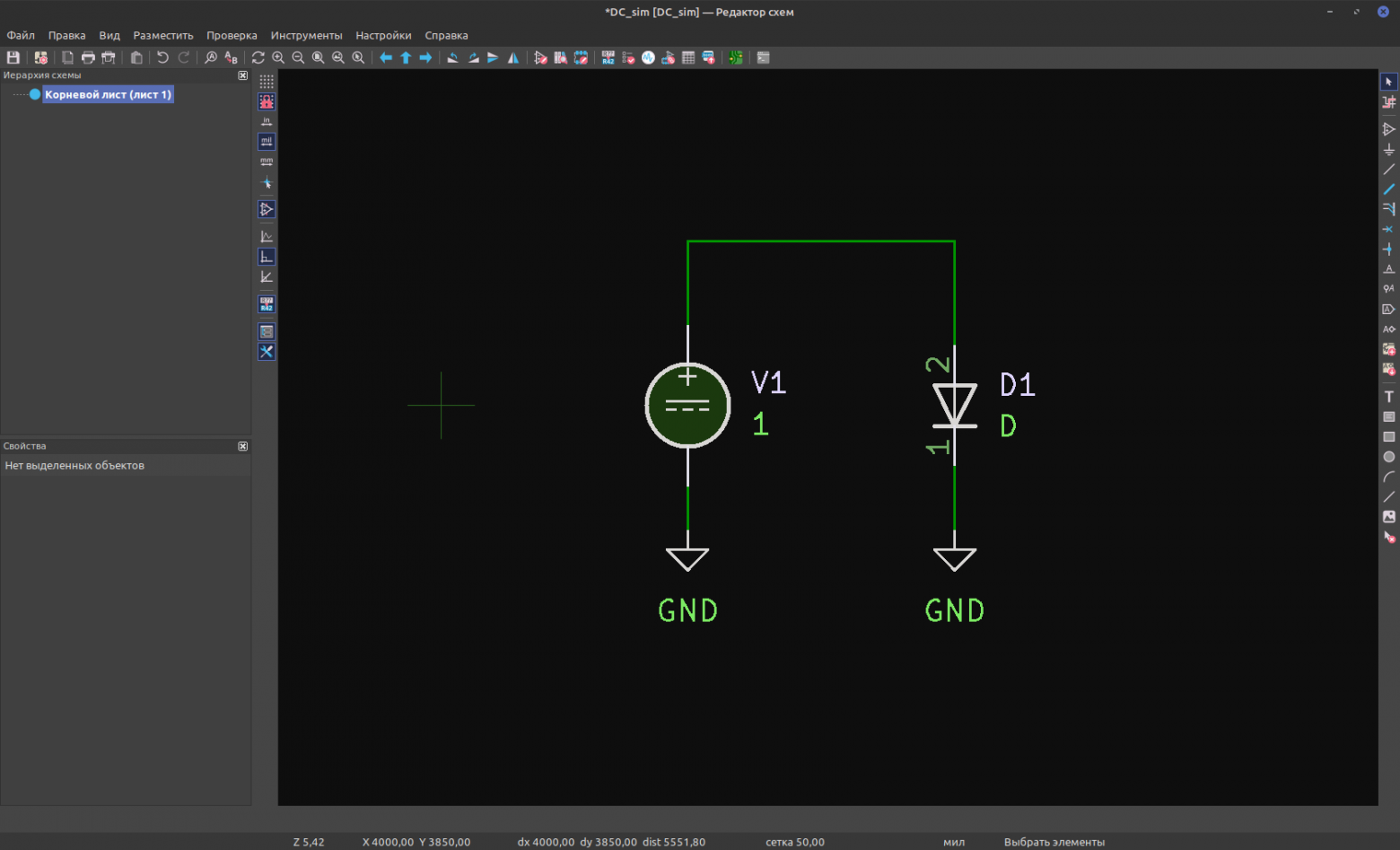Switch units to millimeters

click(267, 162)
